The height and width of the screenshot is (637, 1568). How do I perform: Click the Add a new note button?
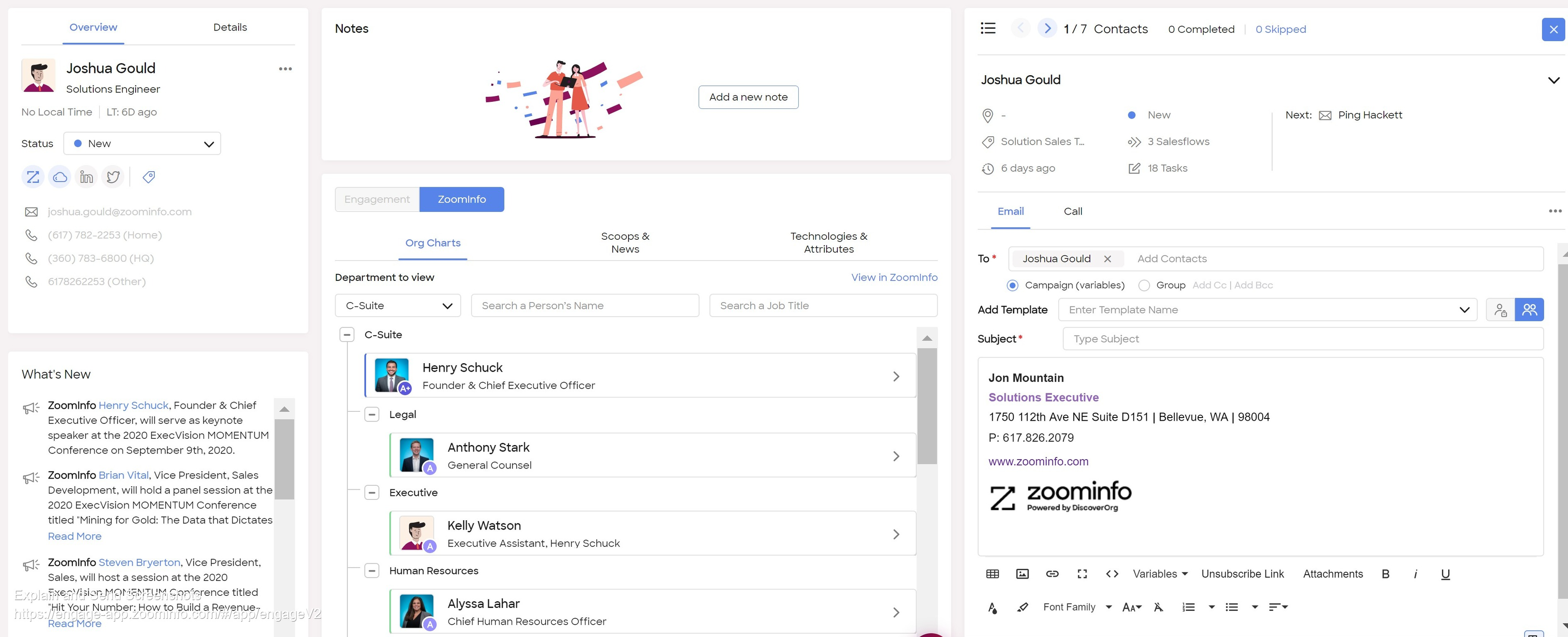coord(748,97)
